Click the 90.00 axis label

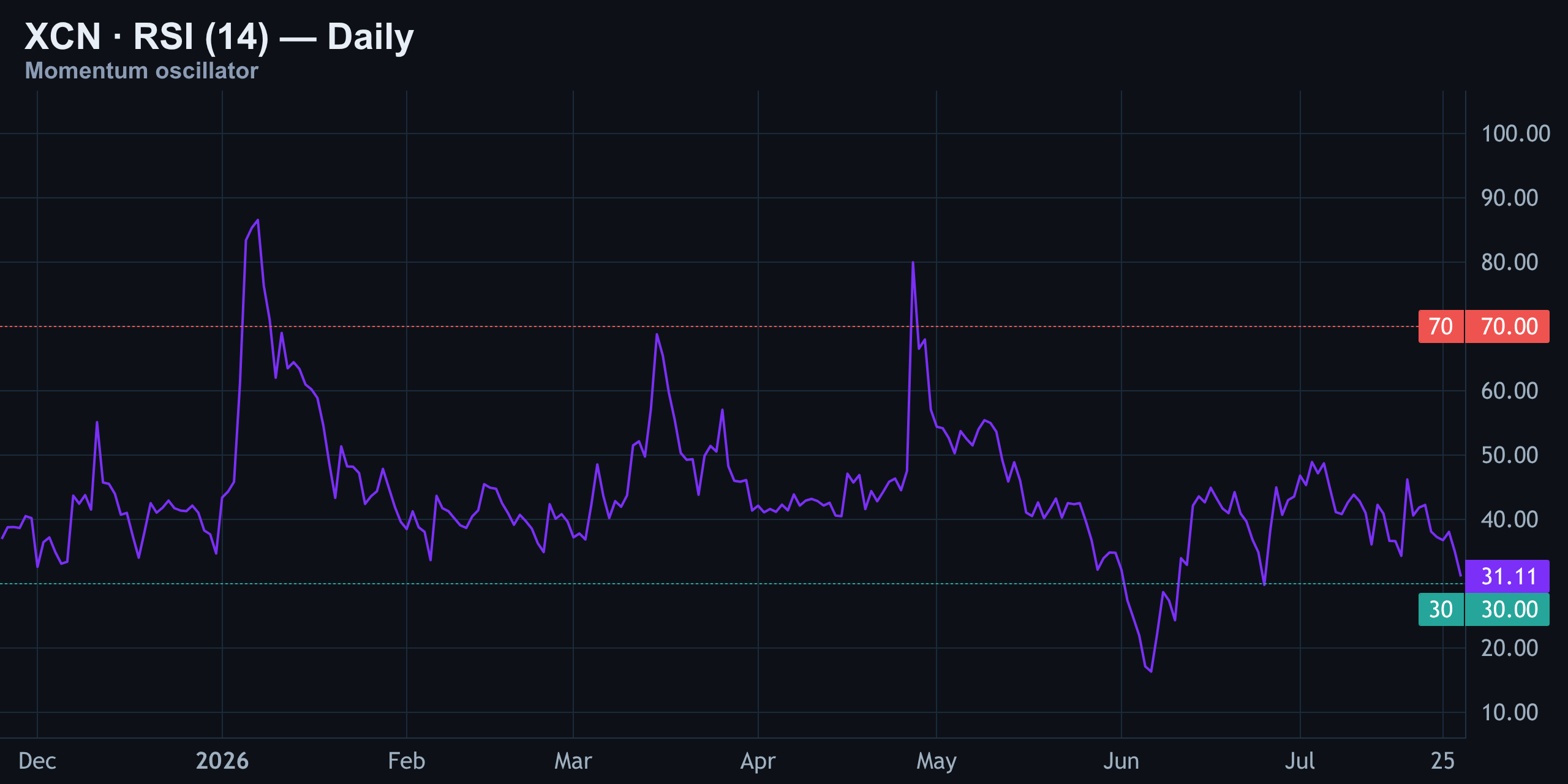click(x=1509, y=198)
